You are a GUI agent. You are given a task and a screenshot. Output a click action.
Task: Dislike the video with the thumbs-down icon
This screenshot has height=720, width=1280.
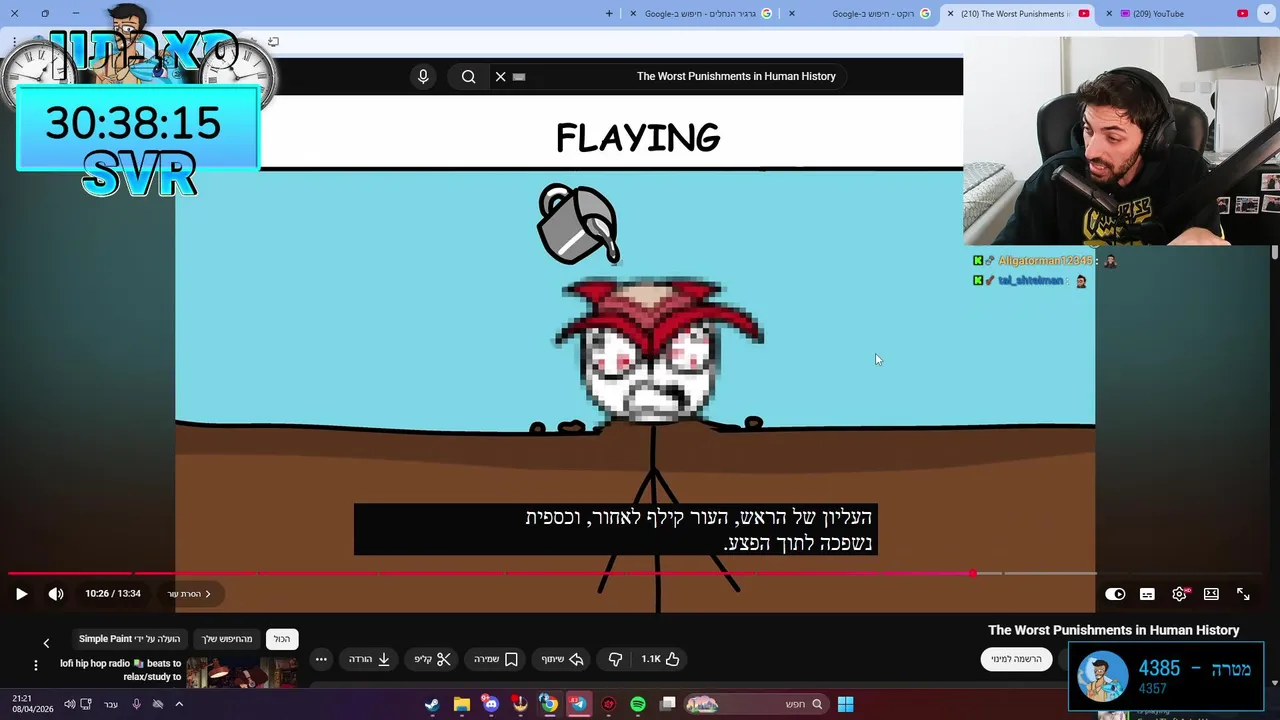pyautogui.click(x=616, y=659)
